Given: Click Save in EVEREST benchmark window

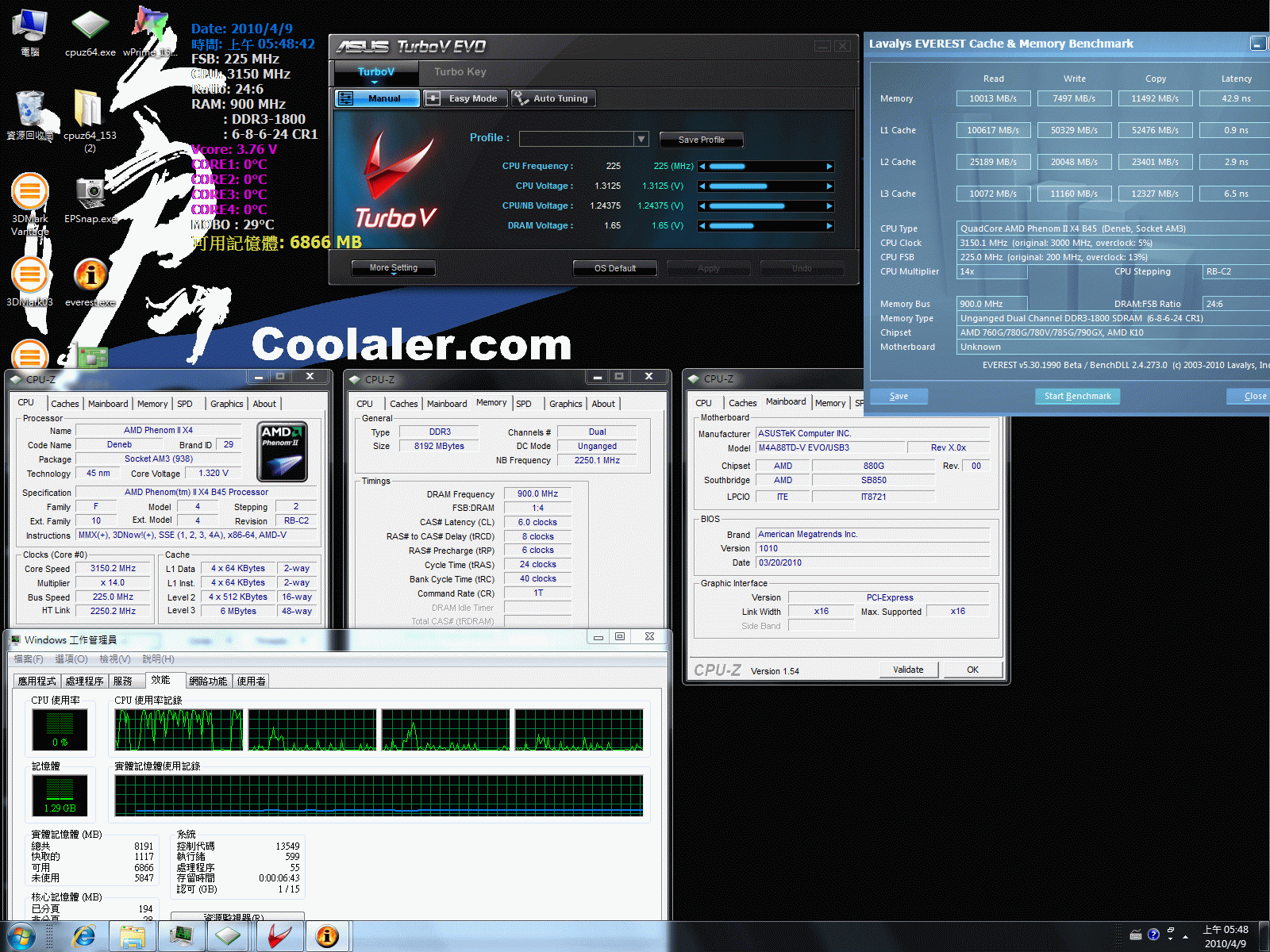Looking at the screenshot, I should 899,396.
